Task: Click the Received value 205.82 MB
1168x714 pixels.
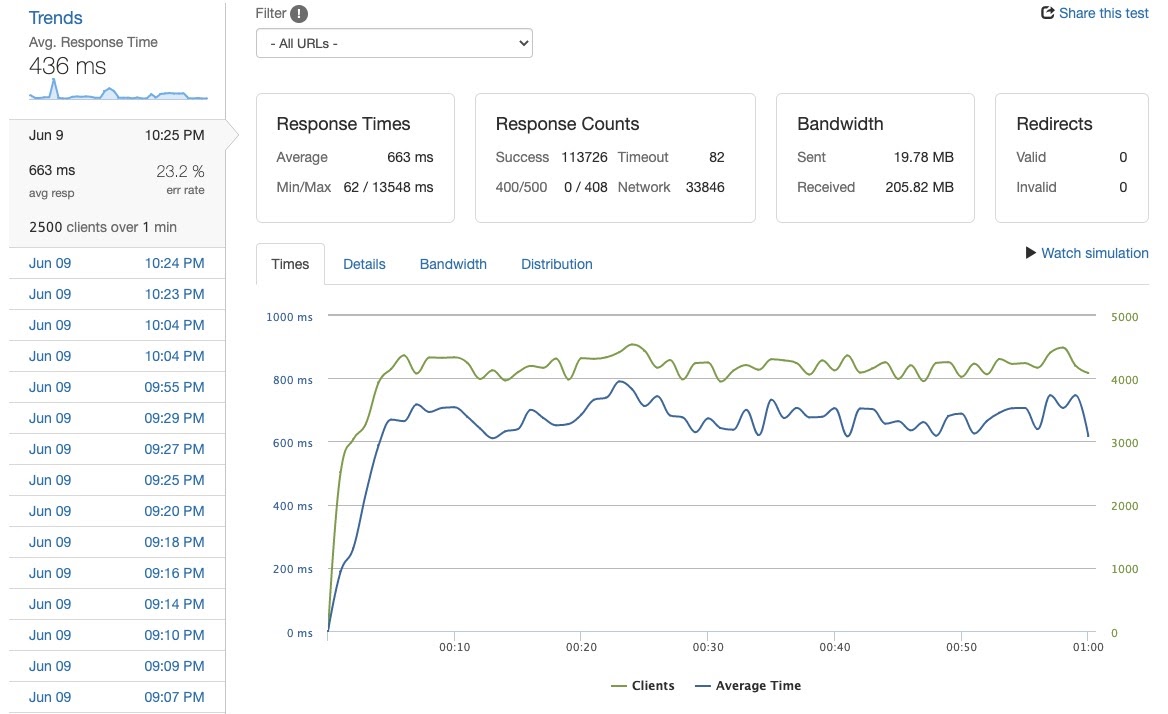Action: pos(919,187)
